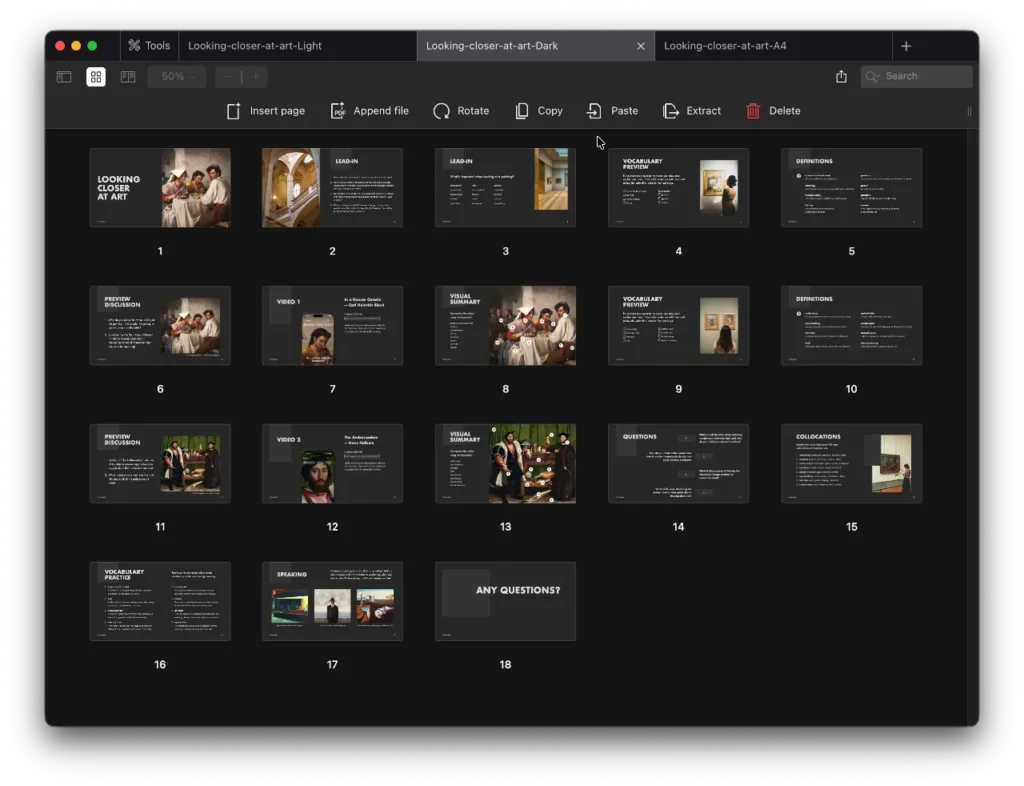Switch to two-page reading view
Viewport: 1024px width, 786px height.
(127, 76)
